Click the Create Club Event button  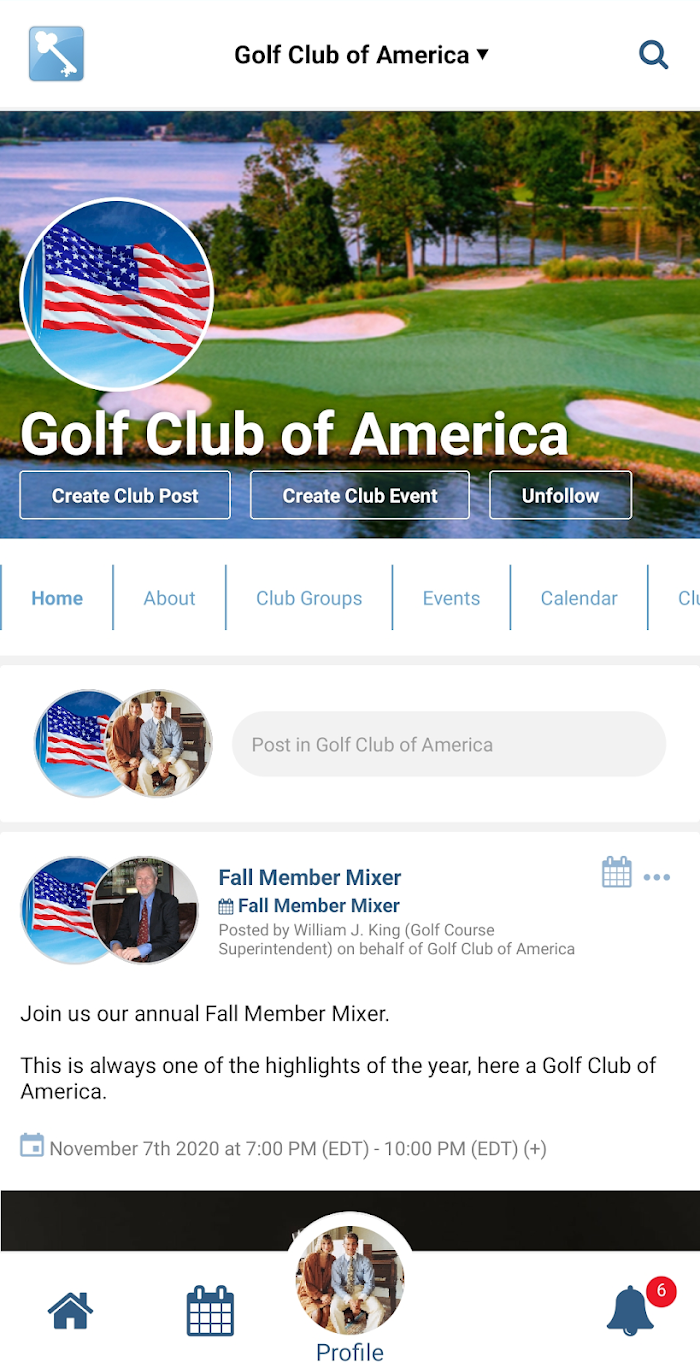point(360,495)
